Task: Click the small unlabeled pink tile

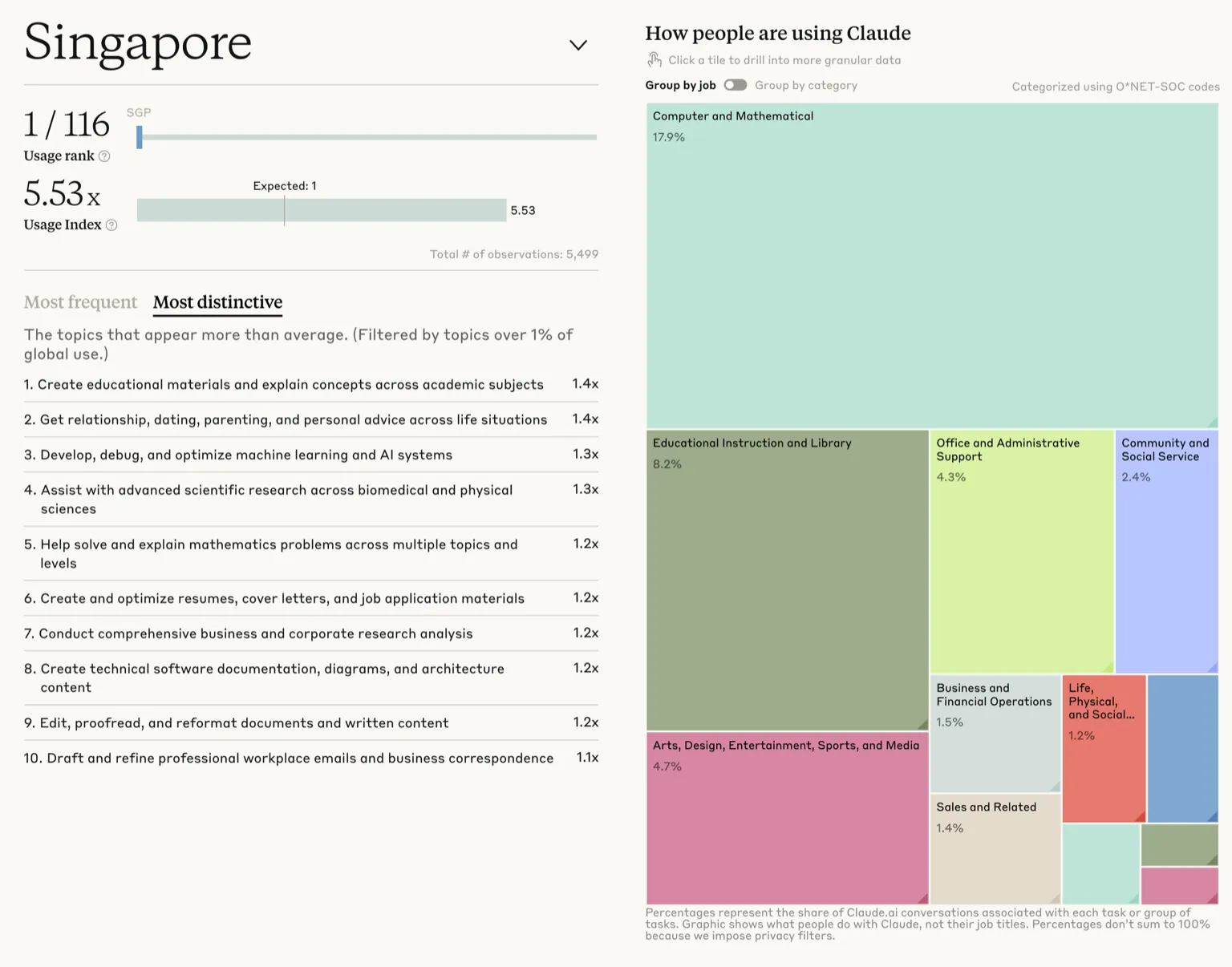Action: [x=1180, y=886]
